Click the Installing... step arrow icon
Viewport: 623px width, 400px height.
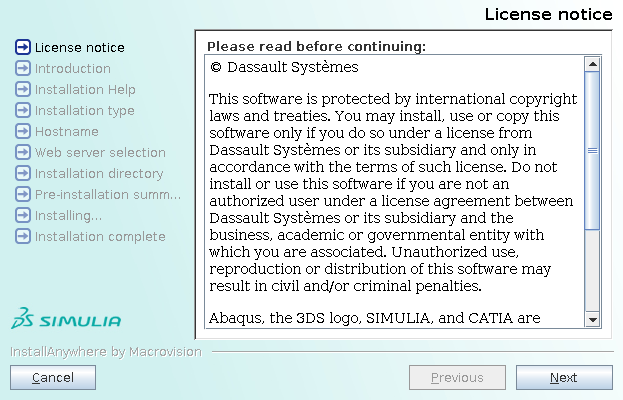[x=23, y=215]
